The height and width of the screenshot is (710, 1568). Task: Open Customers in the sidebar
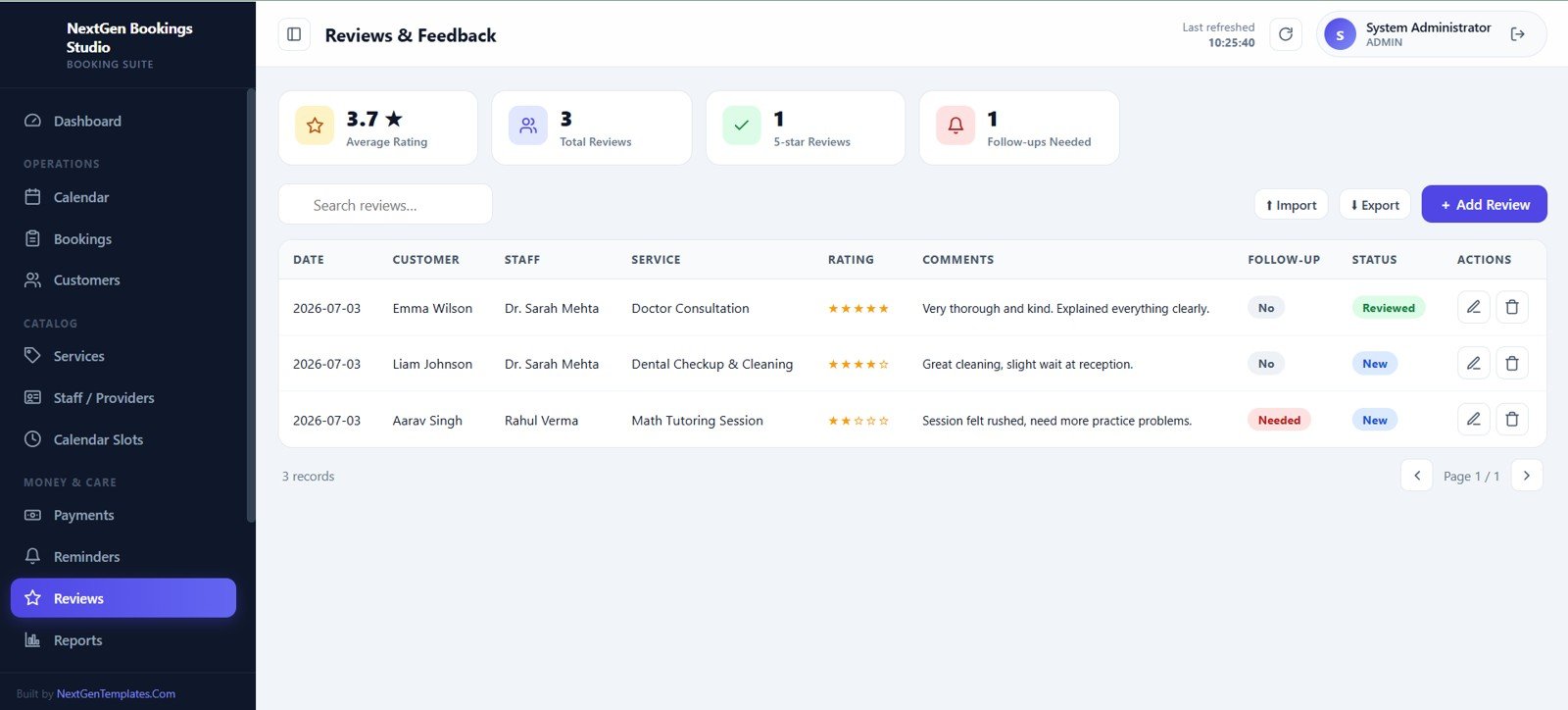click(123, 279)
